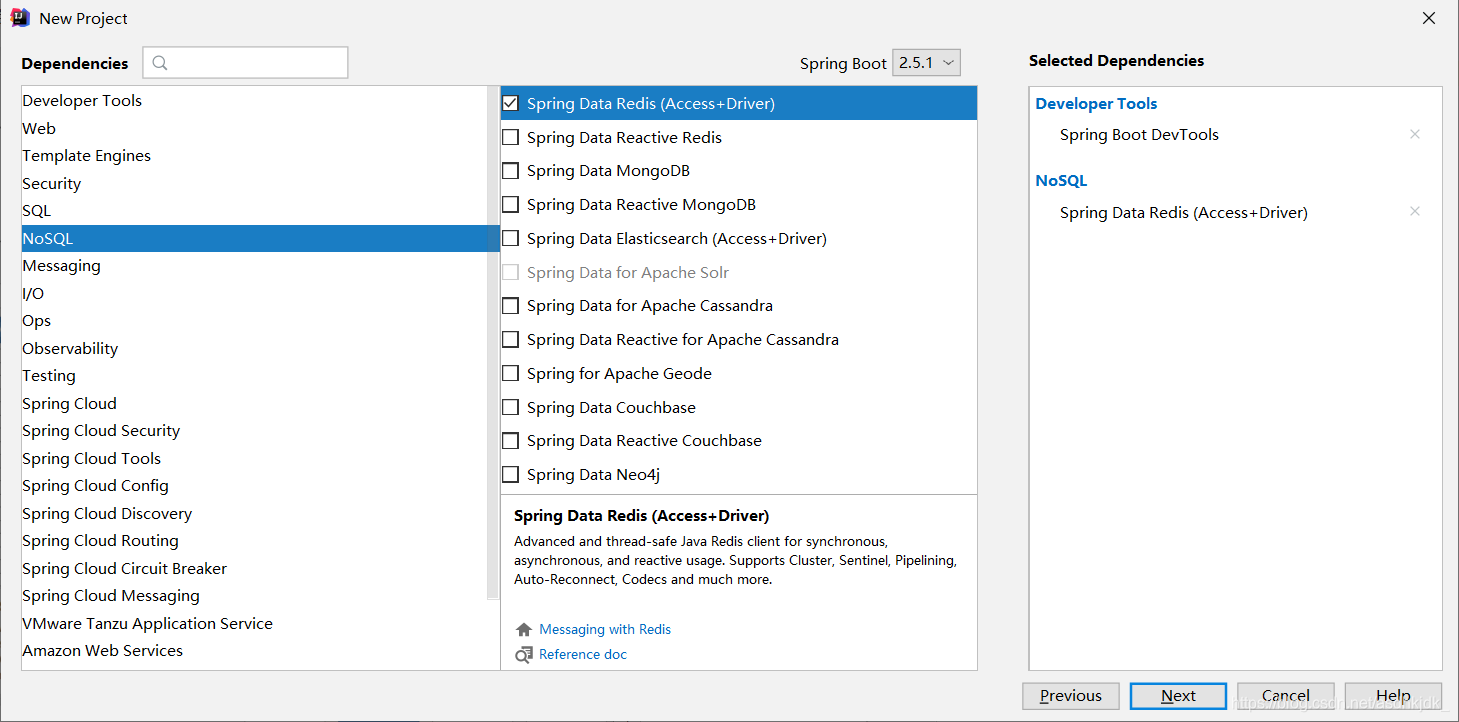Screen dimensions: 1459x722
Task: Select Spring Boot DevTools in Selected Dependencies
Action: tap(1139, 135)
